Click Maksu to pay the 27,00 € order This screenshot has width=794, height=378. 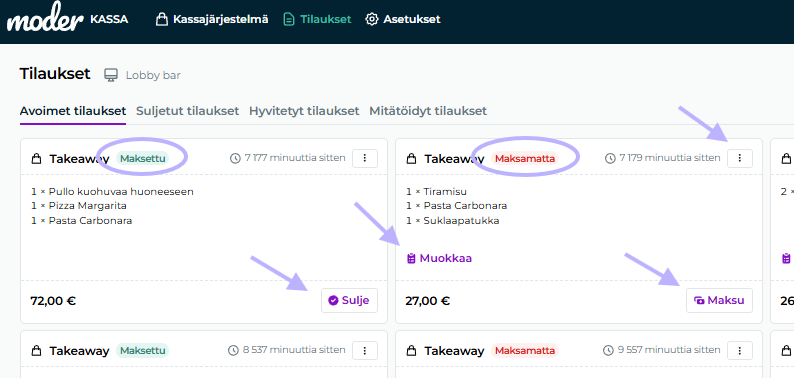coord(720,300)
